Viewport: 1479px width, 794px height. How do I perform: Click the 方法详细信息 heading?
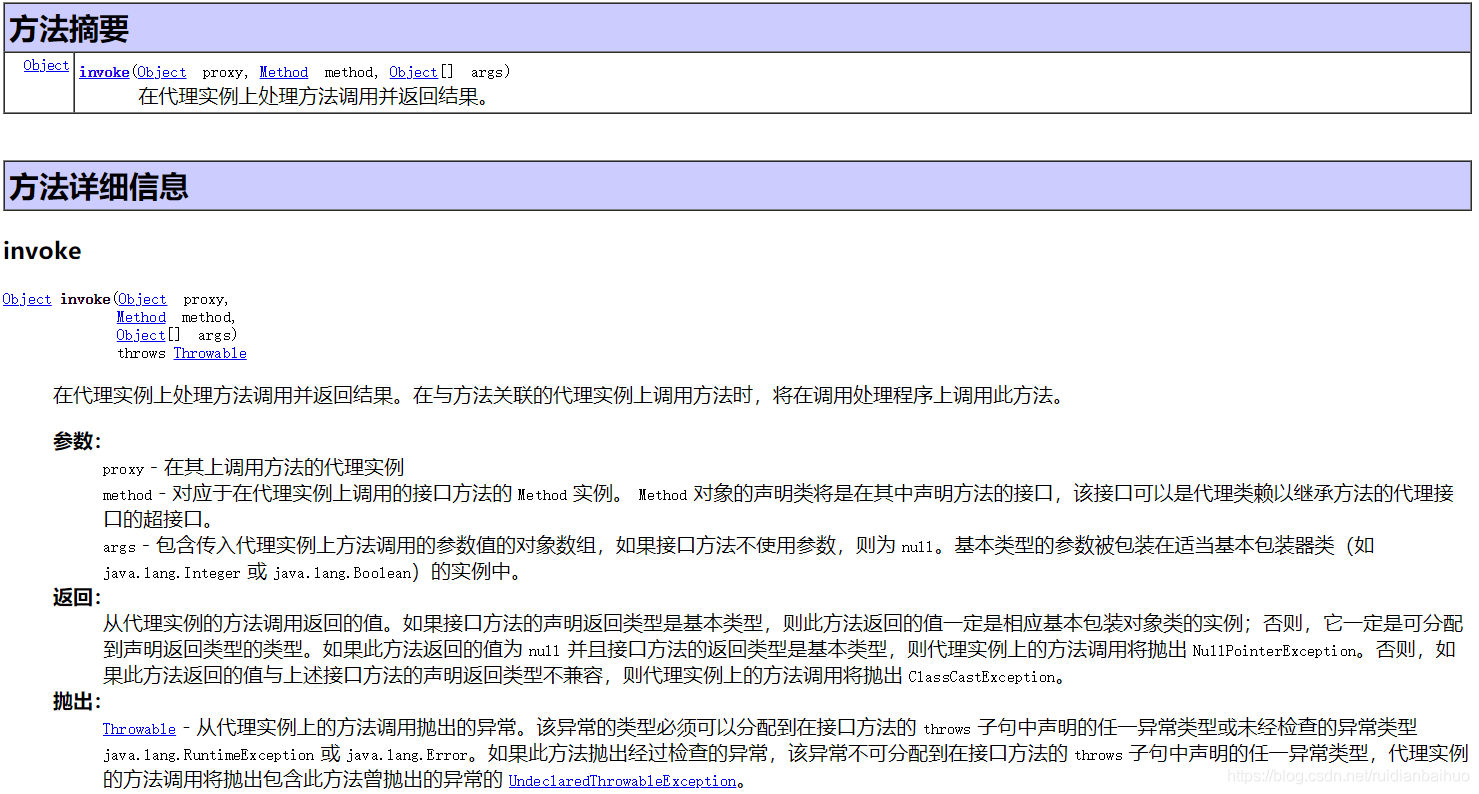pos(99,187)
